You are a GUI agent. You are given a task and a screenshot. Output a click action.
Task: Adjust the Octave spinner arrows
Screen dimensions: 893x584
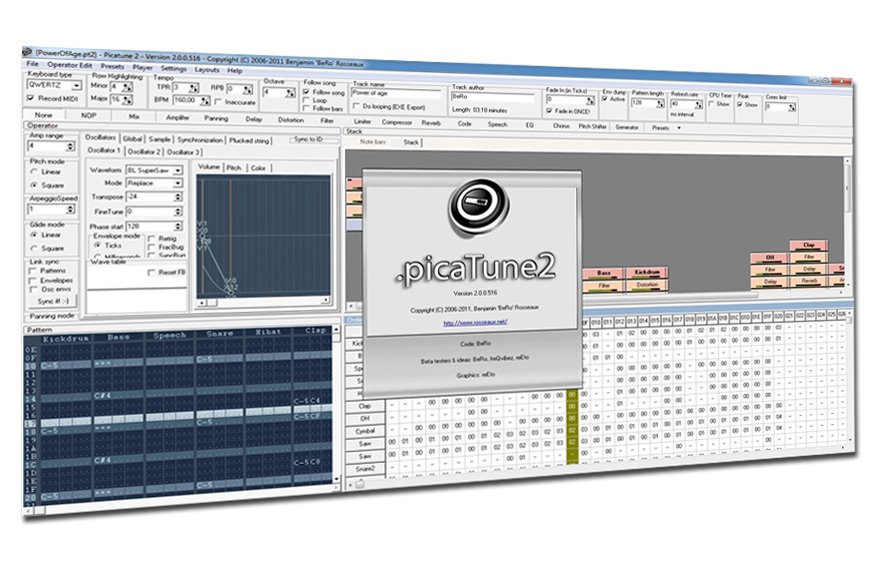coord(290,93)
